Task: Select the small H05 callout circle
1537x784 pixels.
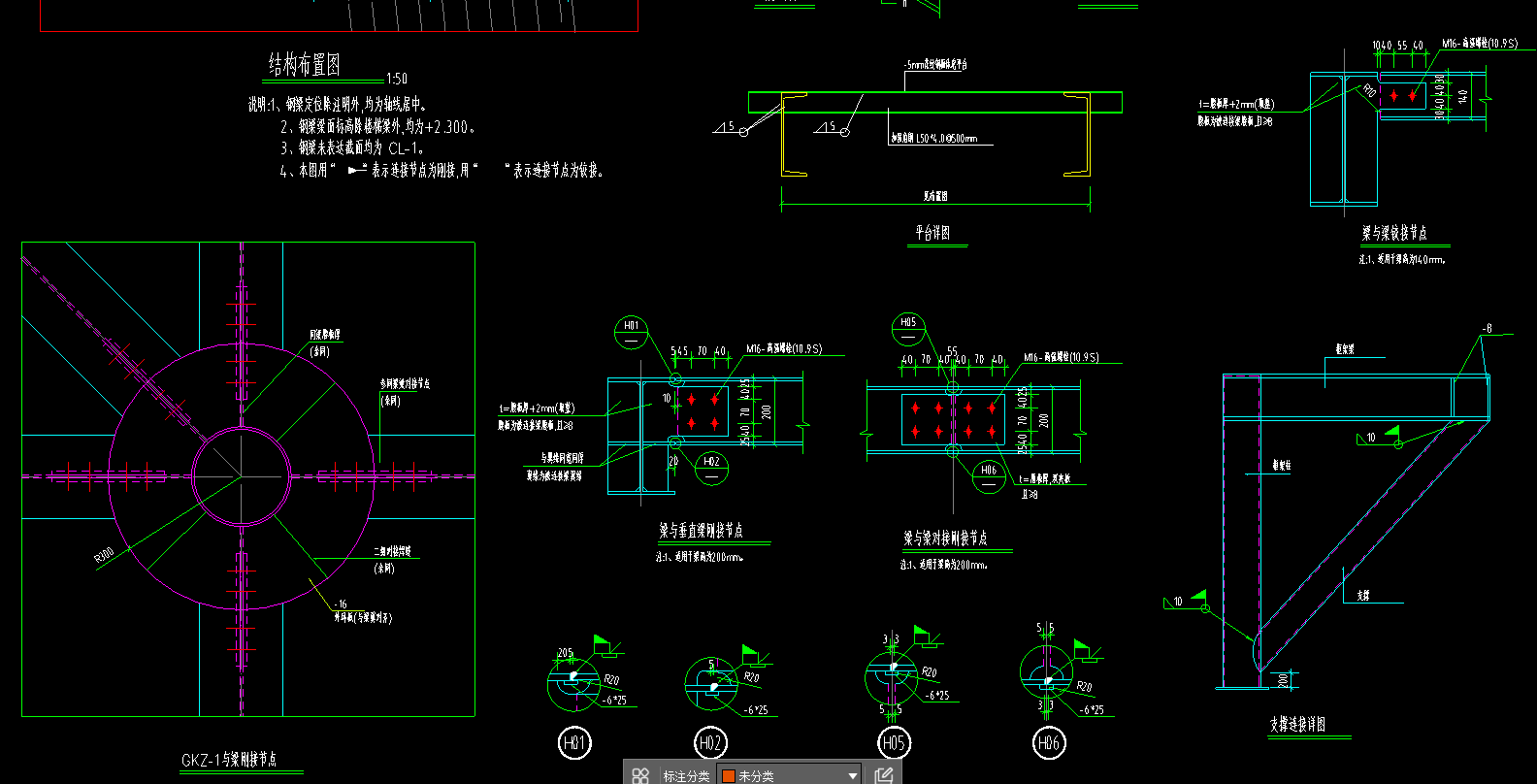Action: point(908,330)
